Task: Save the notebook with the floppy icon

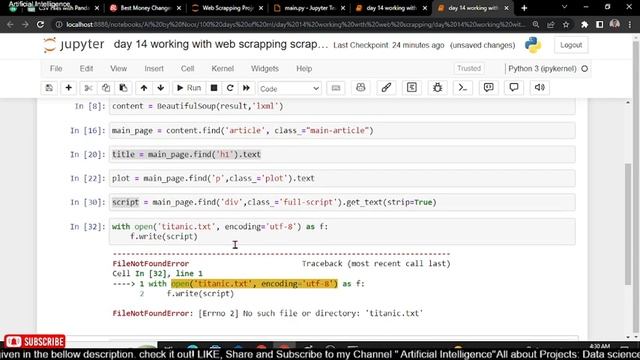Action: pyautogui.click(x=49, y=88)
